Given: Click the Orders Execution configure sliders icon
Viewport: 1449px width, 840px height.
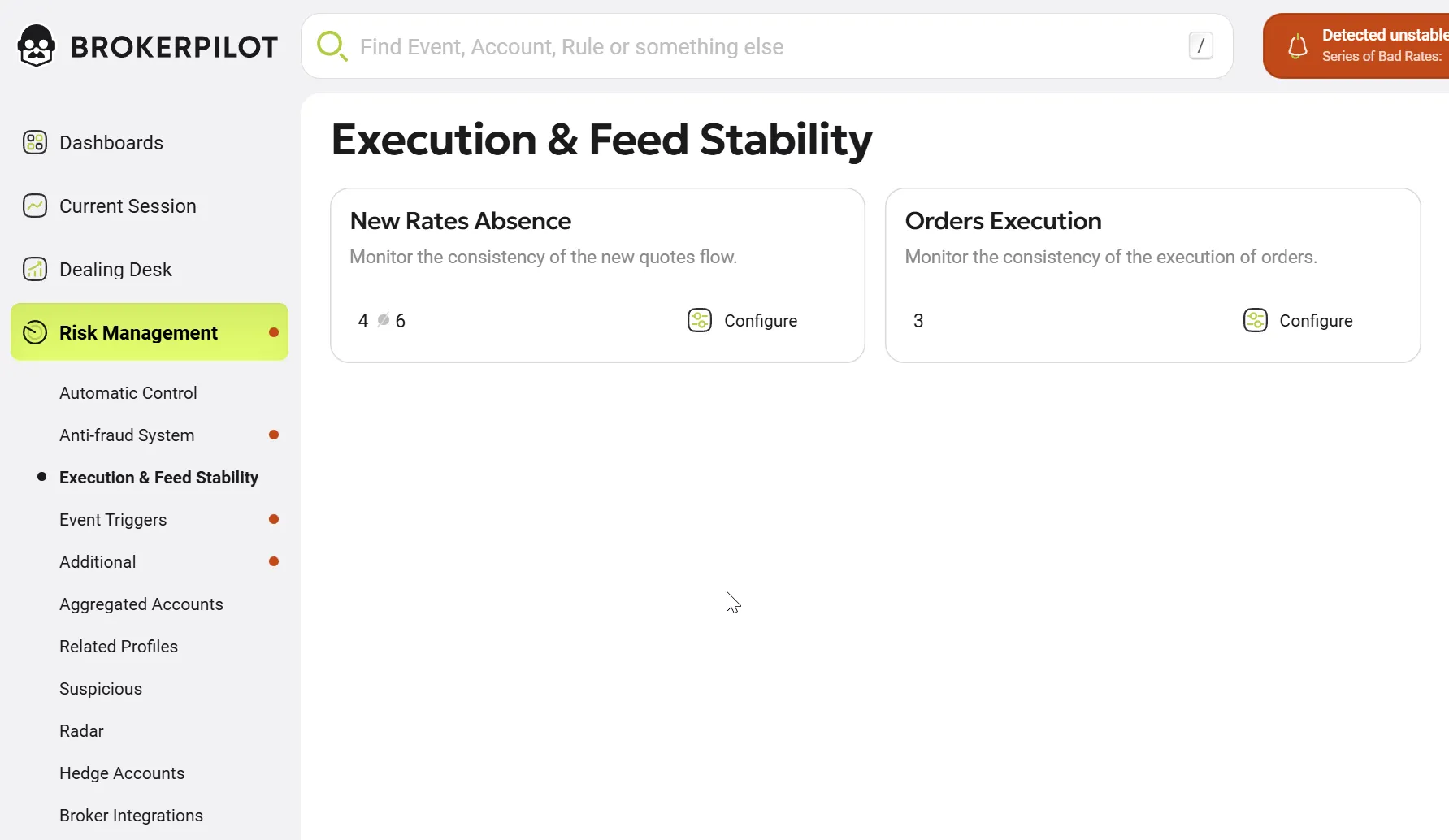Looking at the screenshot, I should pyautogui.click(x=1256, y=320).
